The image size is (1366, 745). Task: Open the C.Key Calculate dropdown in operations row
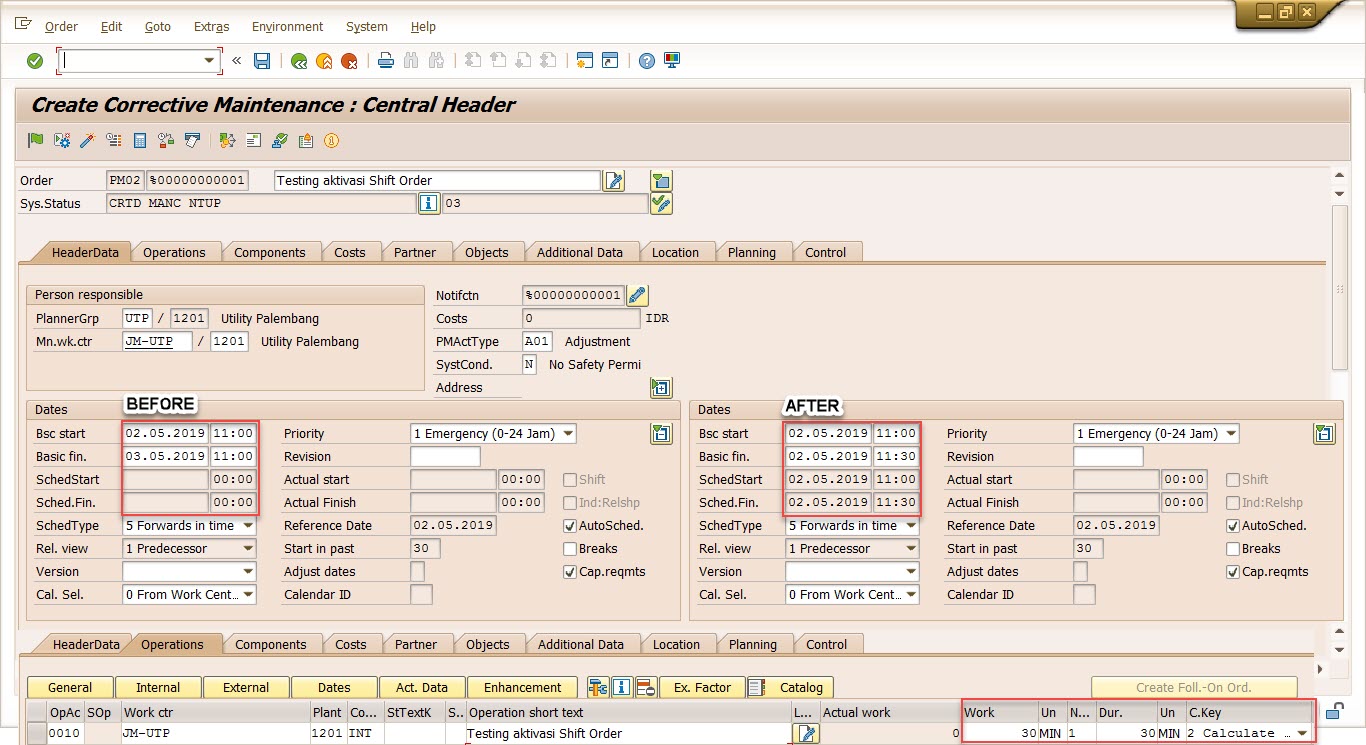coord(1301,734)
